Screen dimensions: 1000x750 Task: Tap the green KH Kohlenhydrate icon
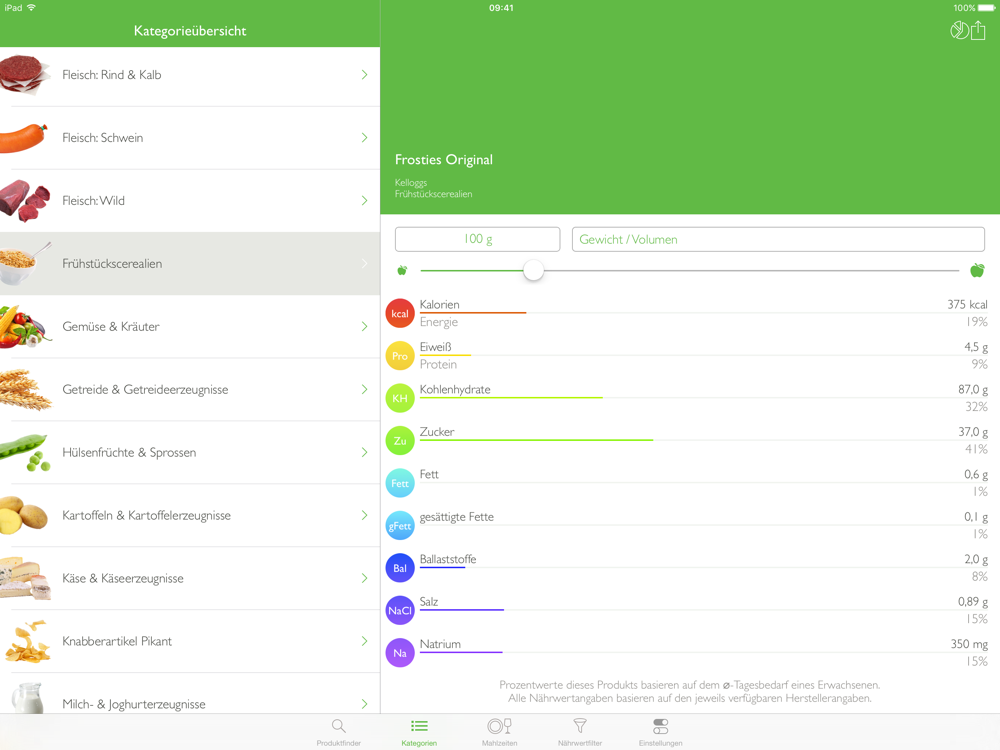(400, 398)
